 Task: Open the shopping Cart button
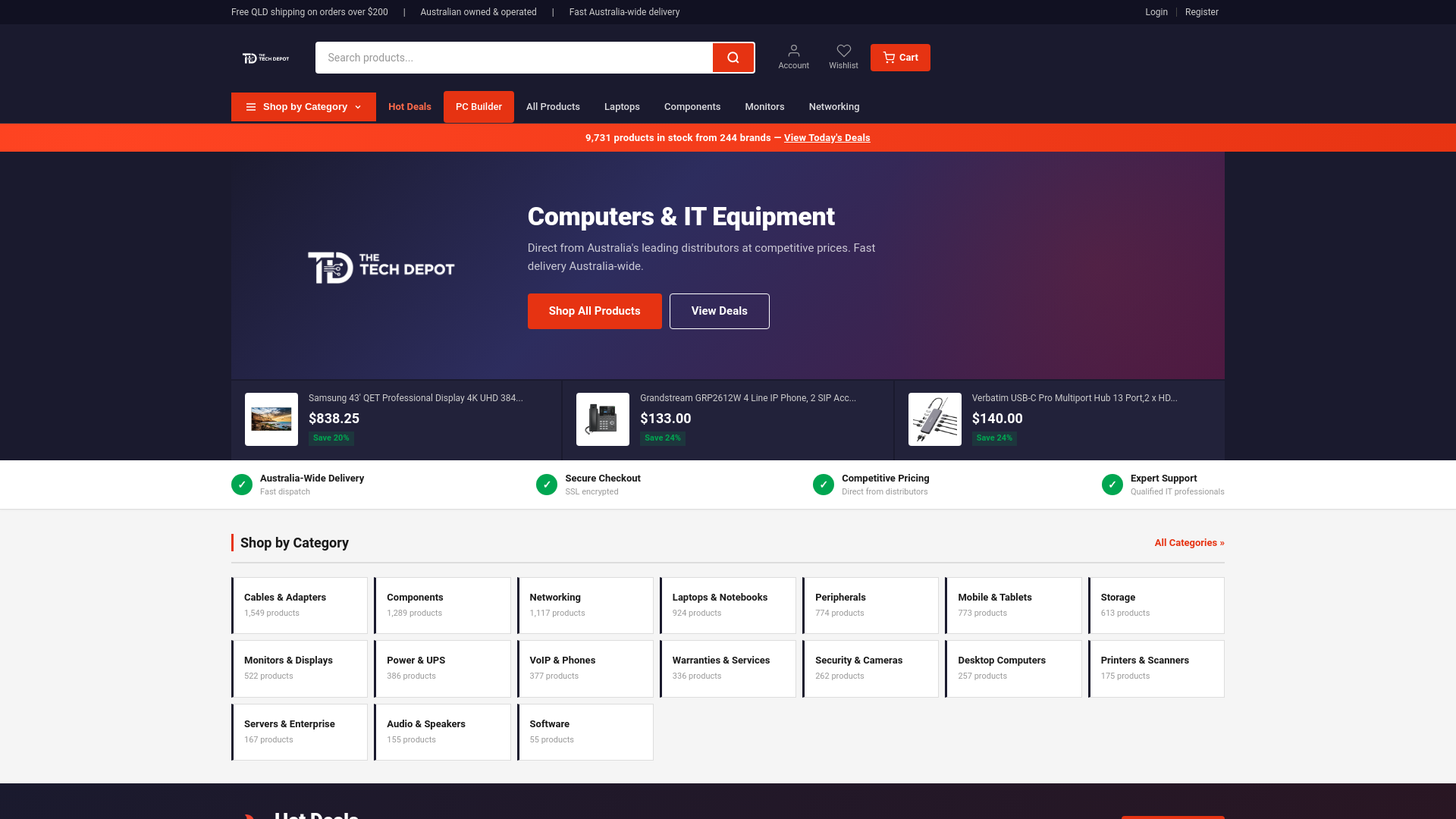(x=900, y=58)
